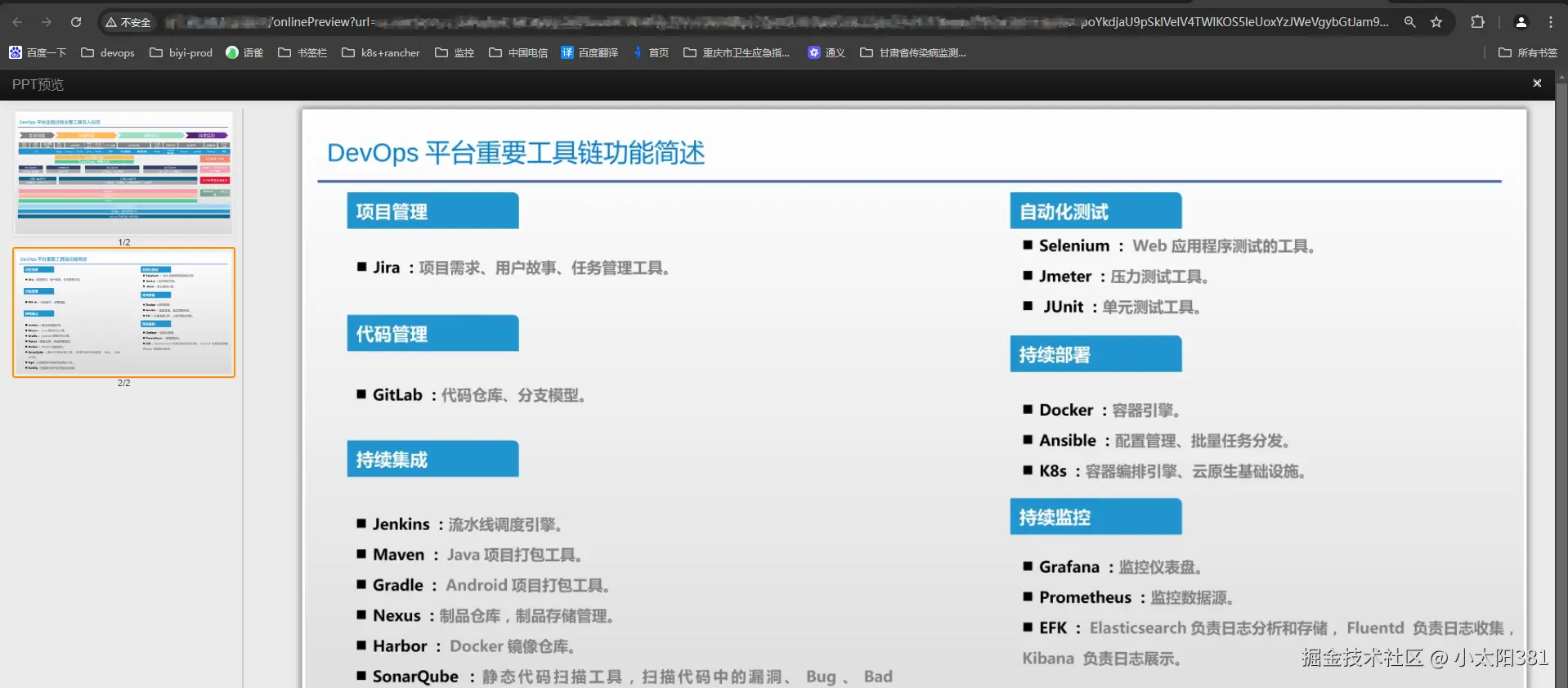The height and width of the screenshot is (688, 1568).
Task: Click the Jmeter bullet text
Action: [1116, 277]
